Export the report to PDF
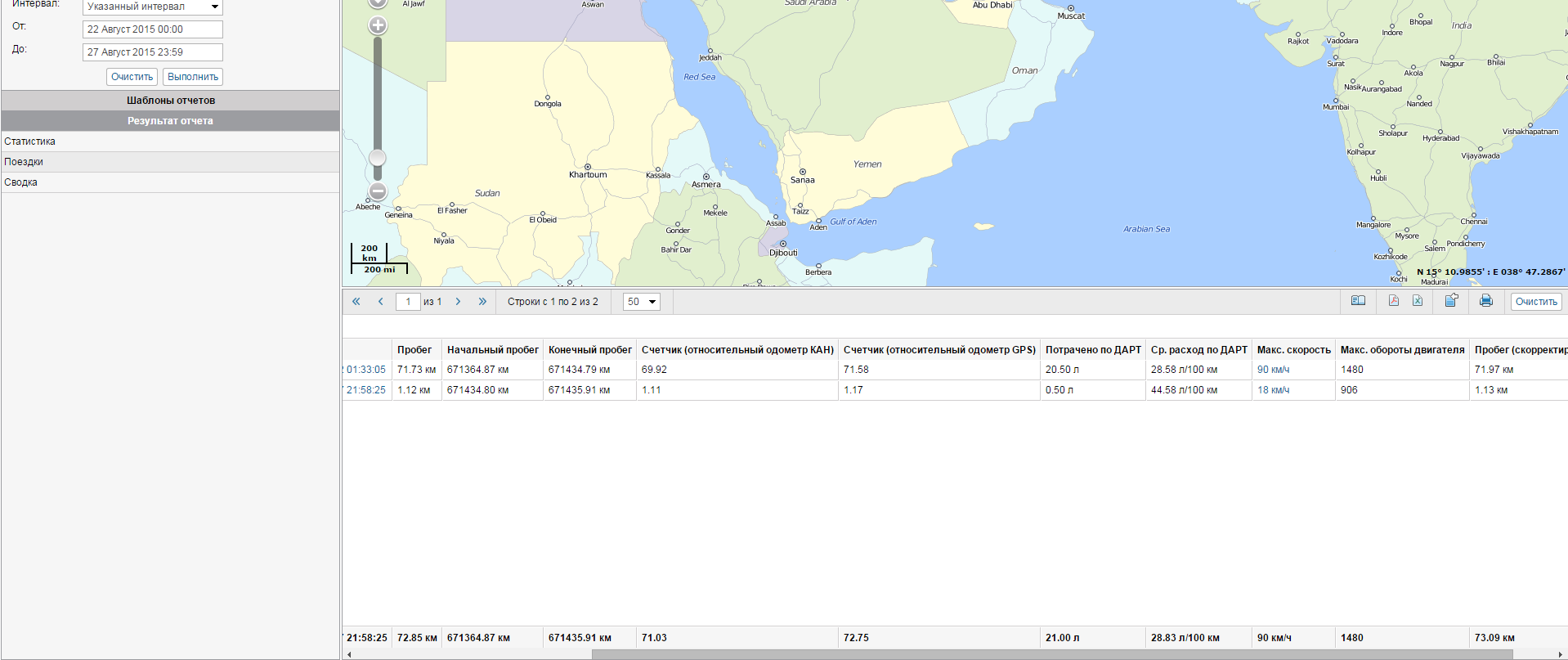The image size is (1568, 660). click(1394, 301)
